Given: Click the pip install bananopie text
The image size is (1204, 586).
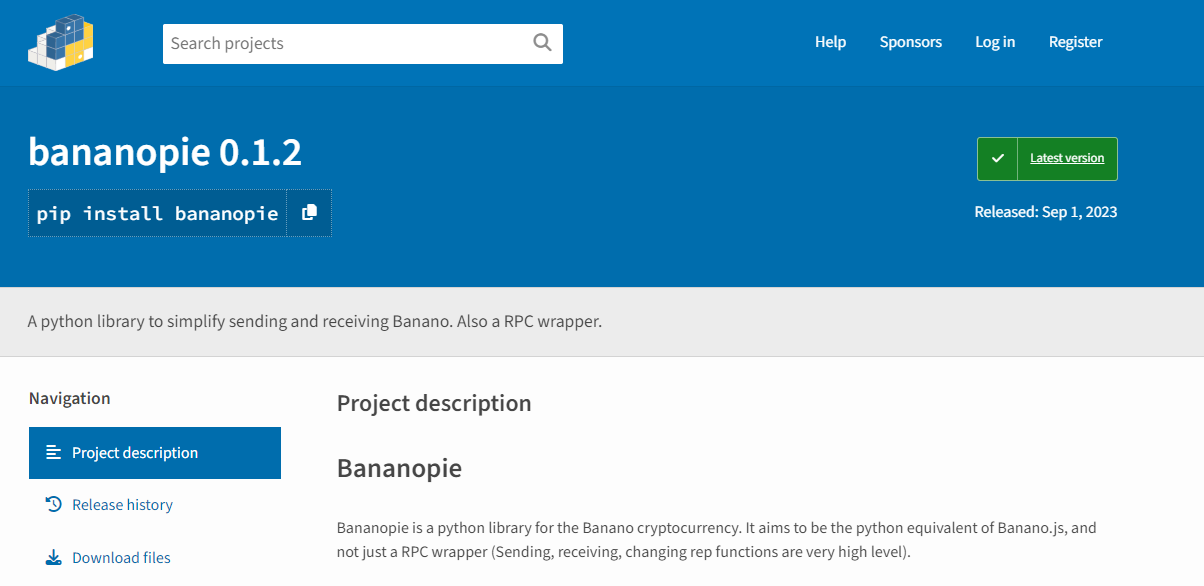Looking at the screenshot, I should [x=157, y=213].
